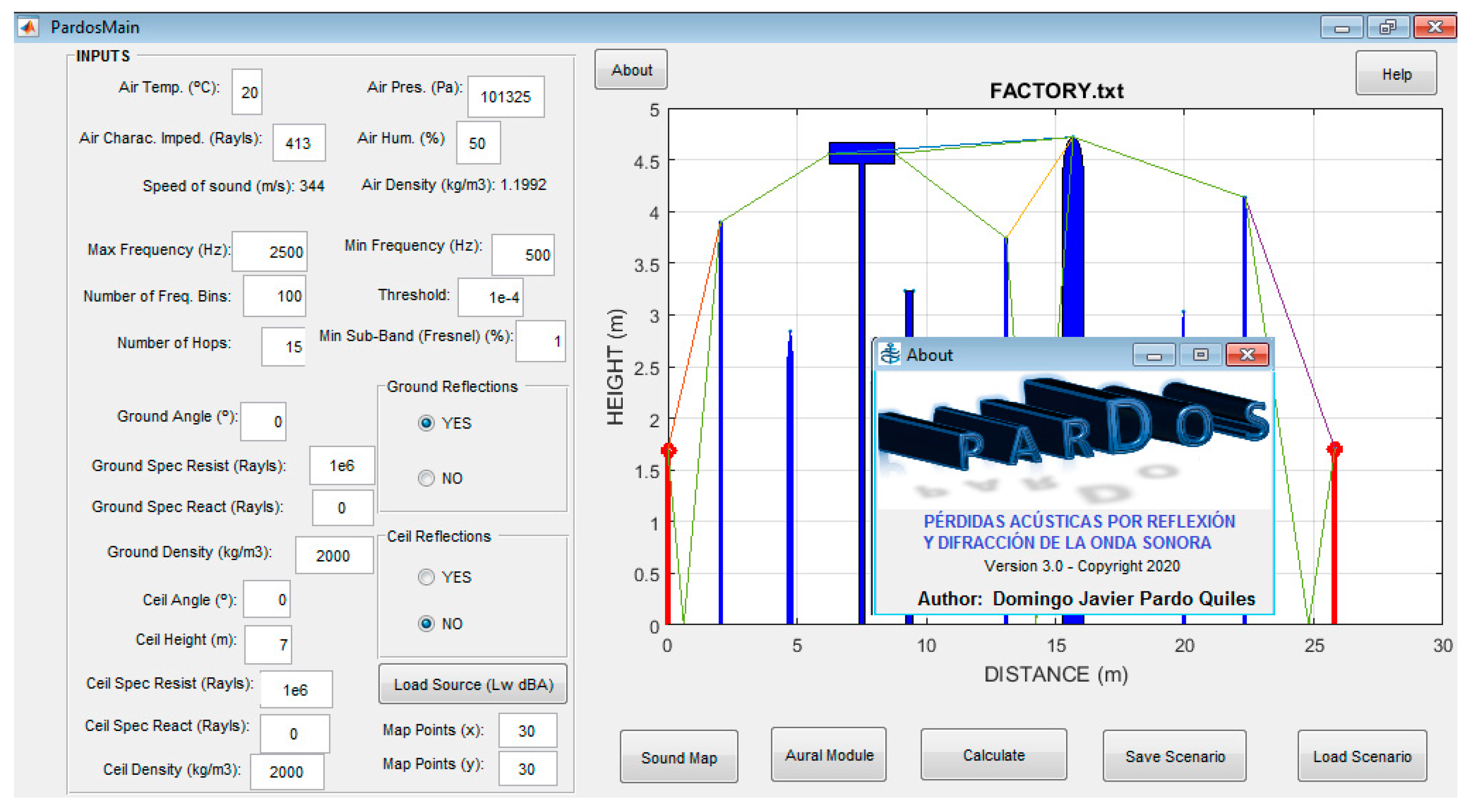The width and height of the screenshot is (1476, 812).
Task: Restore down the PardosMain window
Action: point(1387,27)
